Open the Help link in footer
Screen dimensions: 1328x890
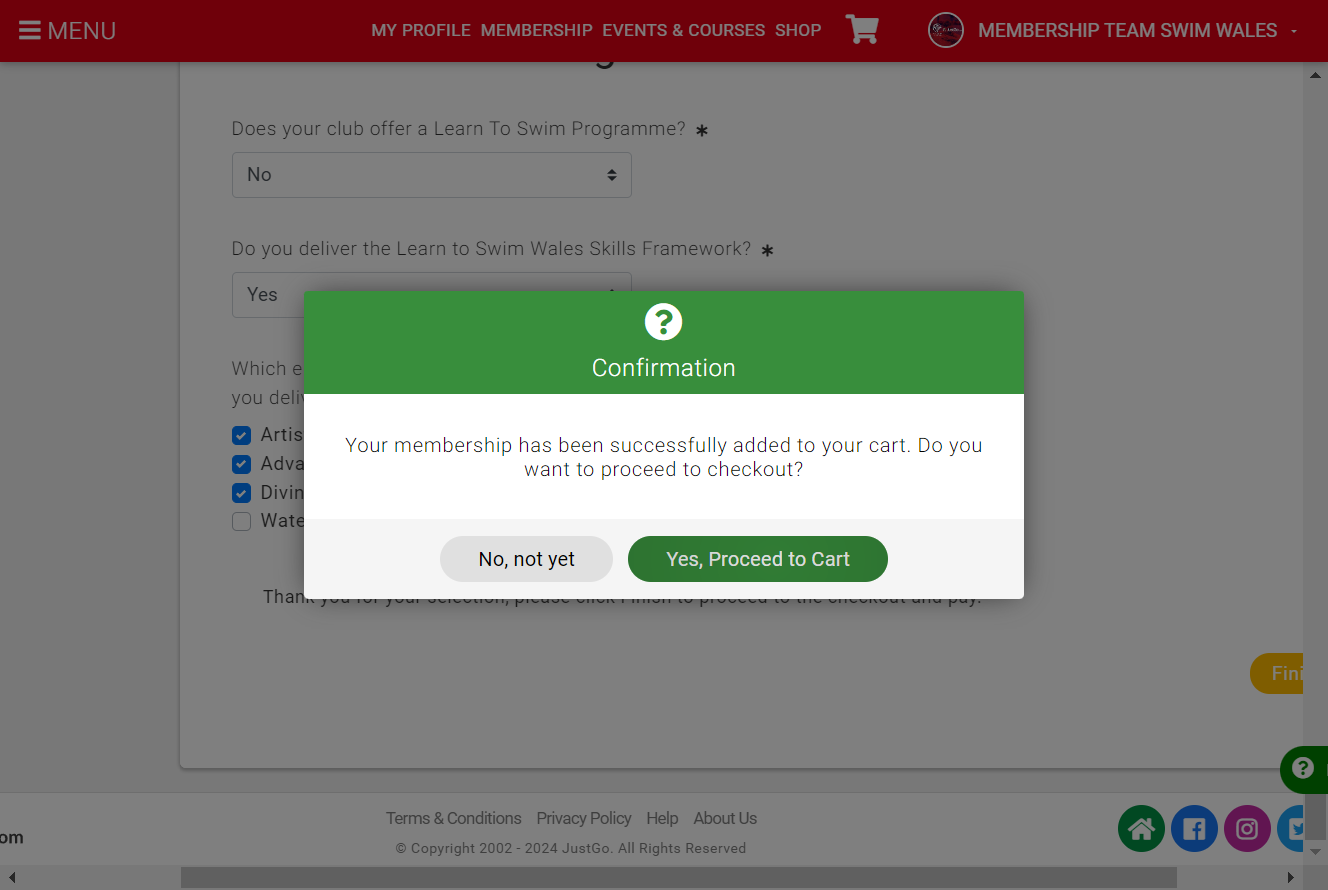pyautogui.click(x=662, y=818)
